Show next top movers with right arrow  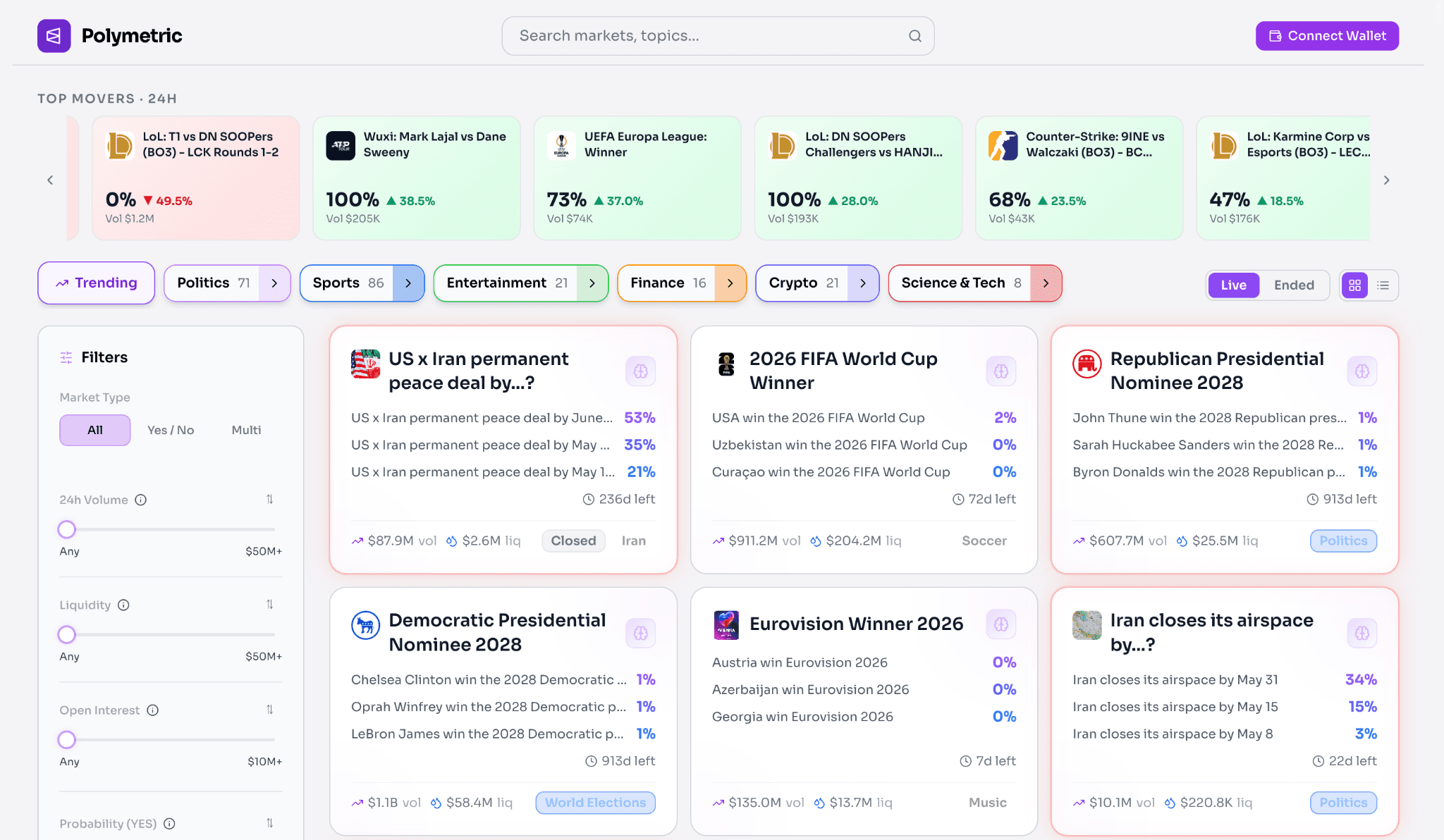coord(1386,180)
